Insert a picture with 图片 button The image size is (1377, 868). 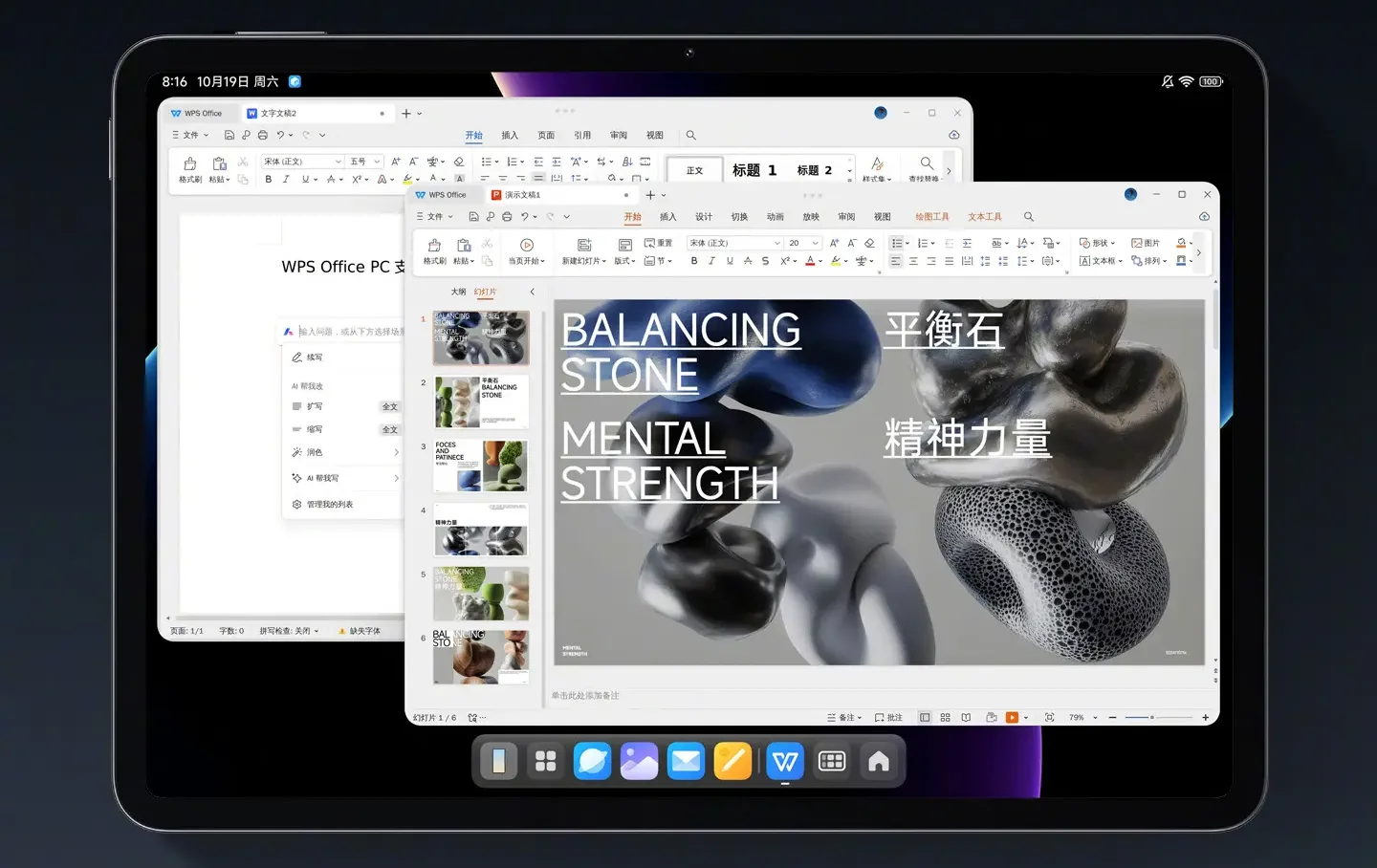tap(1146, 243)
